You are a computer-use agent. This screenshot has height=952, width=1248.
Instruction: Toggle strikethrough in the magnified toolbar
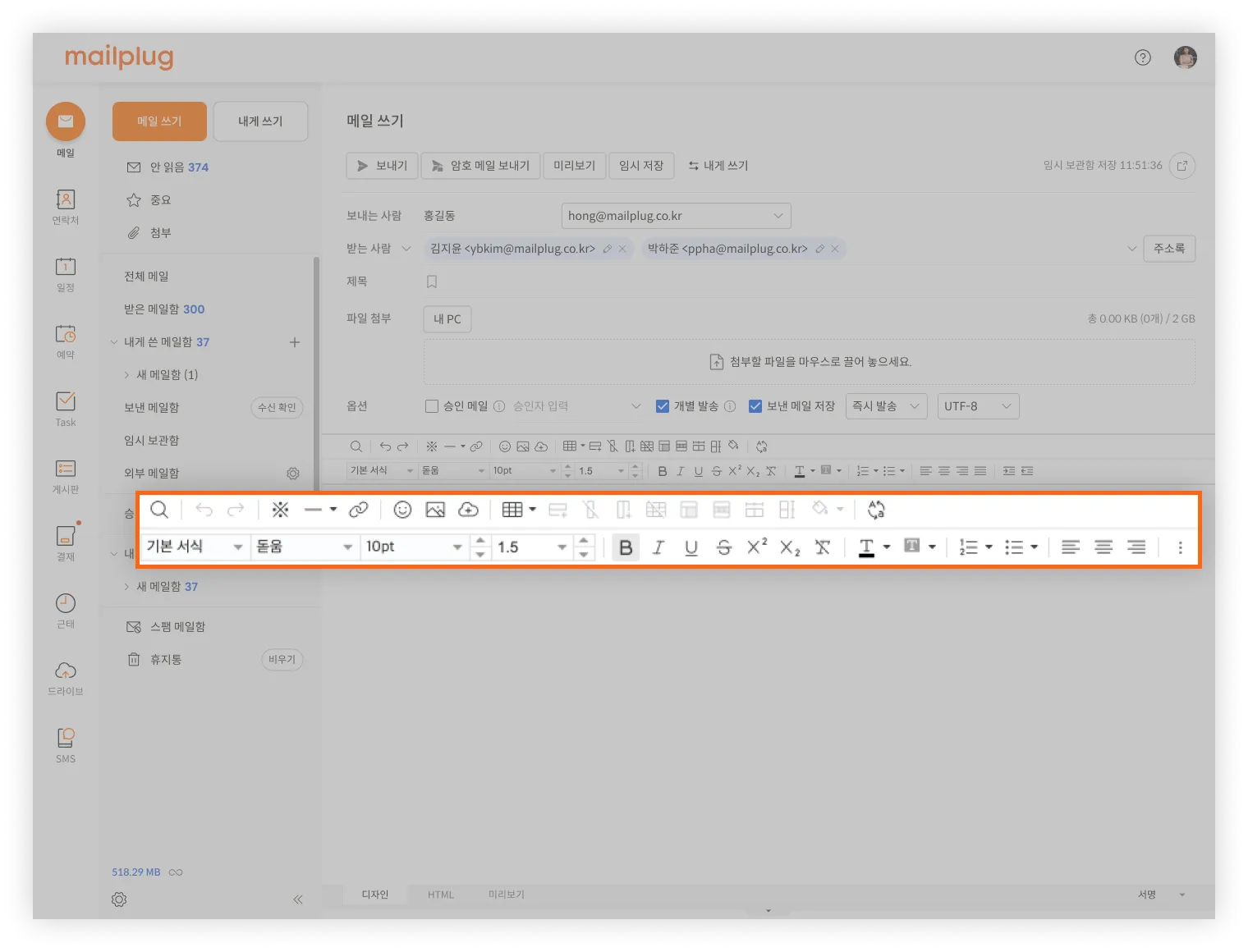[x=723, y=547]
